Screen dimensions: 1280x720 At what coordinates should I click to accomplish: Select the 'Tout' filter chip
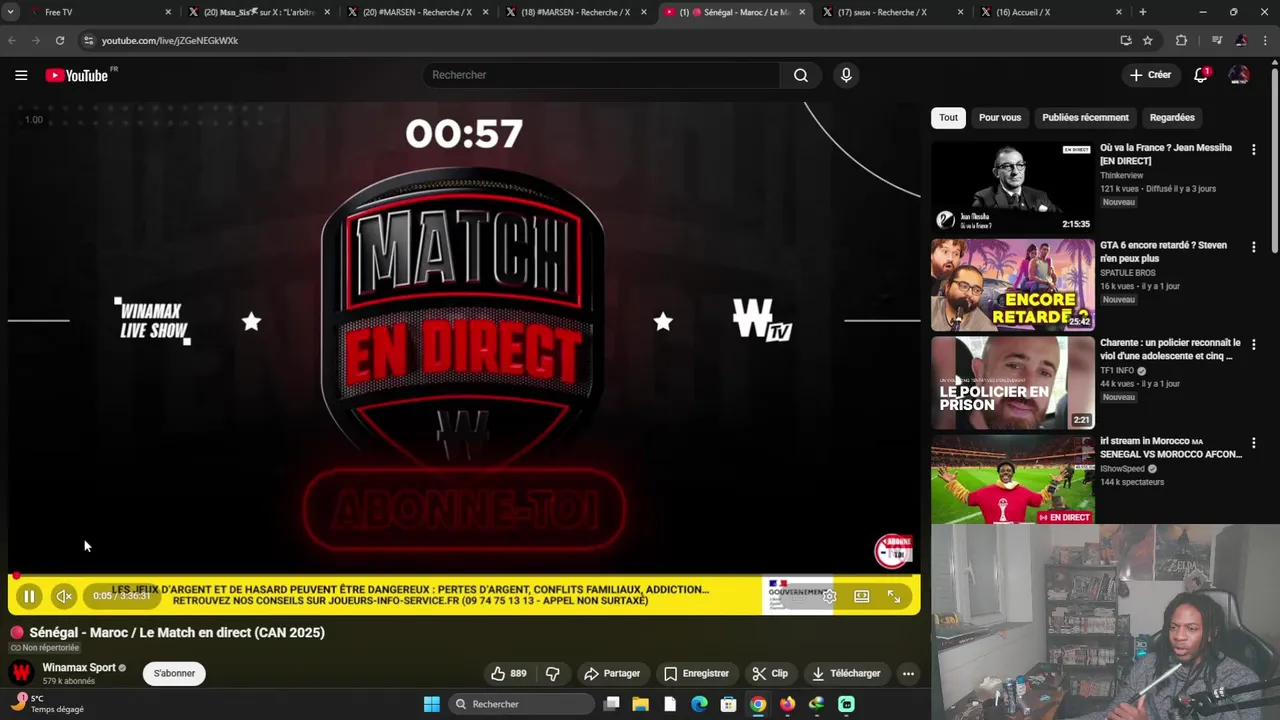tap(948, 117)
